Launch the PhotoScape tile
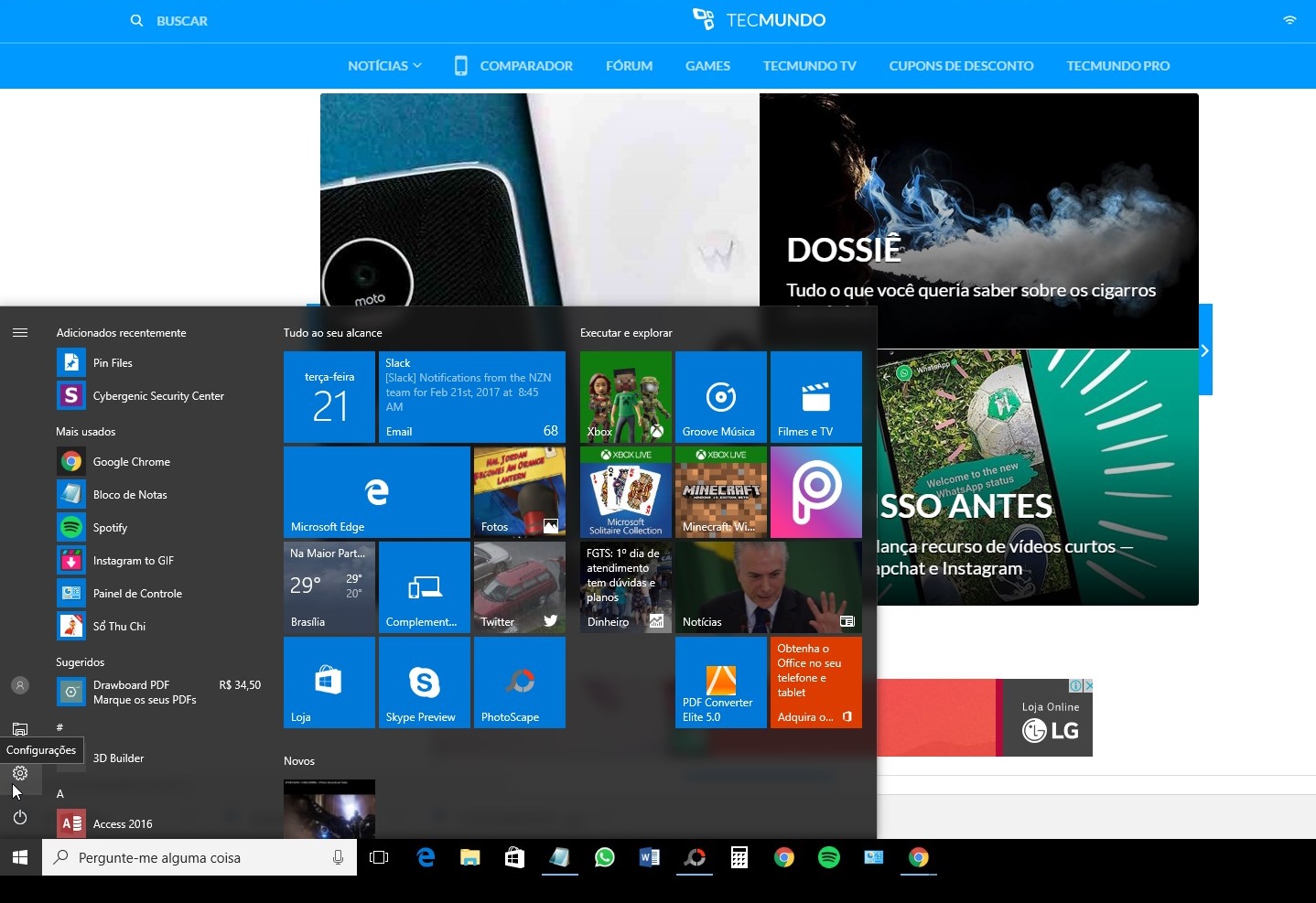Image resolution: width=1316 pixels, height=903 pixels. tap(520, 683)
